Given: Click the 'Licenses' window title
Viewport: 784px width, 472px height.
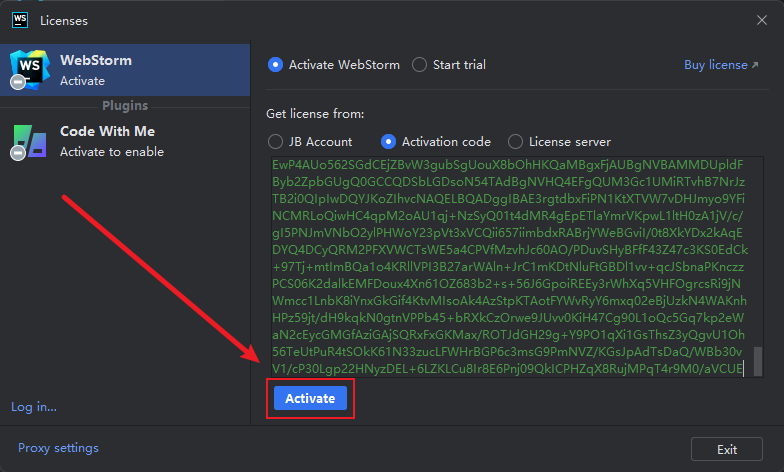Looking at the screenshot, I should pyautogui.click(x=64, y=20).
